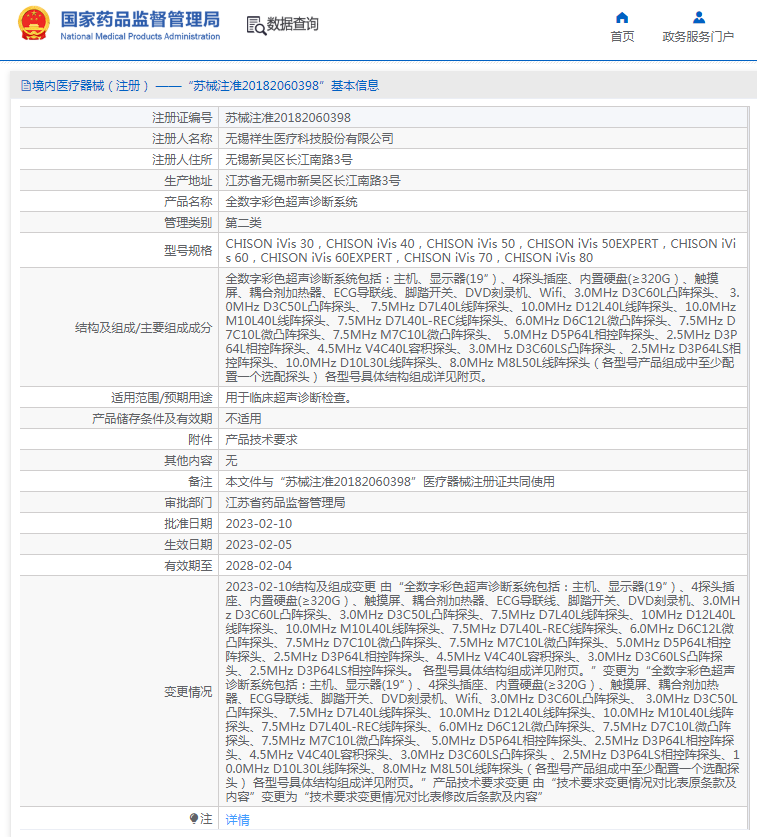
Task: Click the 批准日期 value 2023-02-10
Action: click(259, 523)
